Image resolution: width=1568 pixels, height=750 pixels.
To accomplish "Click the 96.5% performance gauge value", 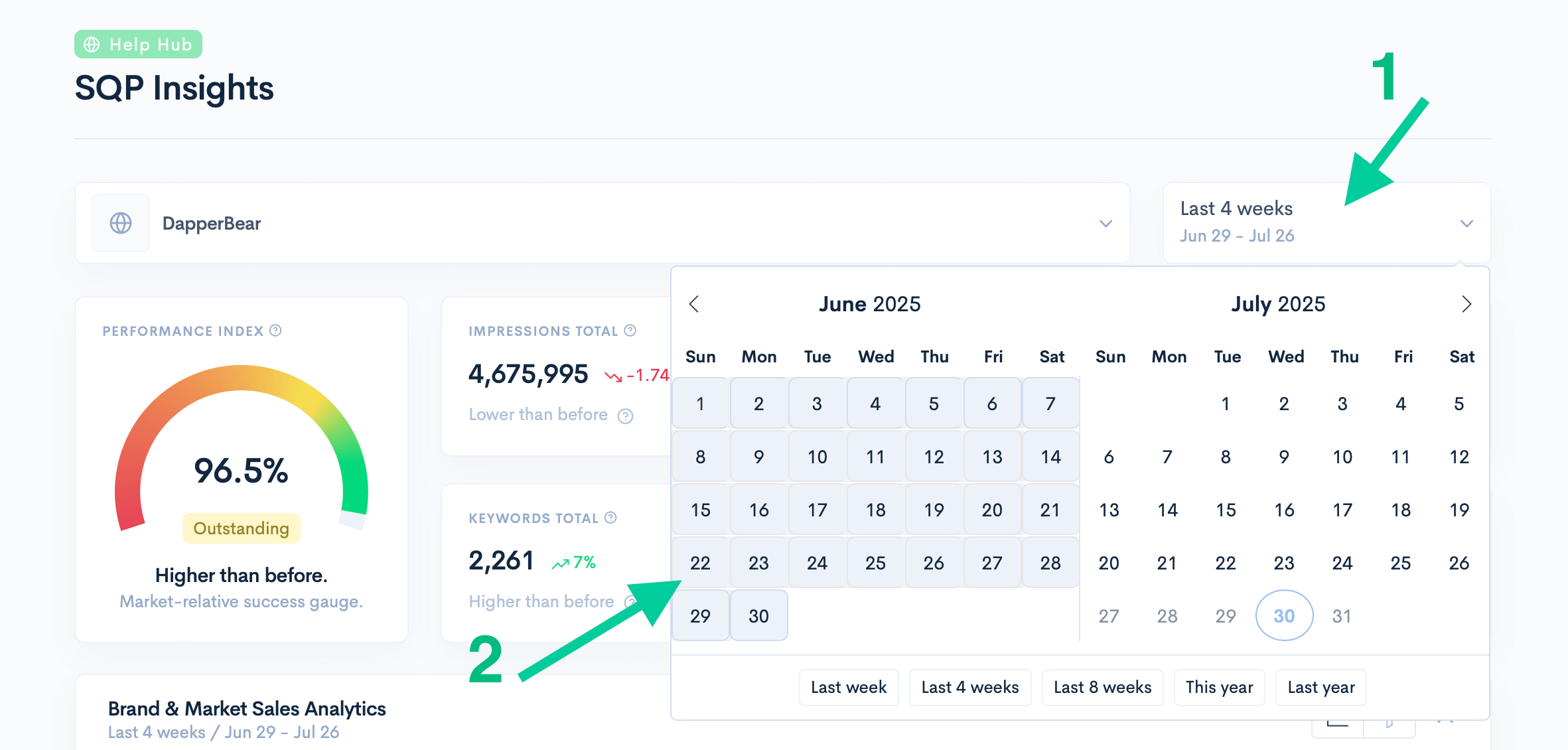I will tap(242, 471).
